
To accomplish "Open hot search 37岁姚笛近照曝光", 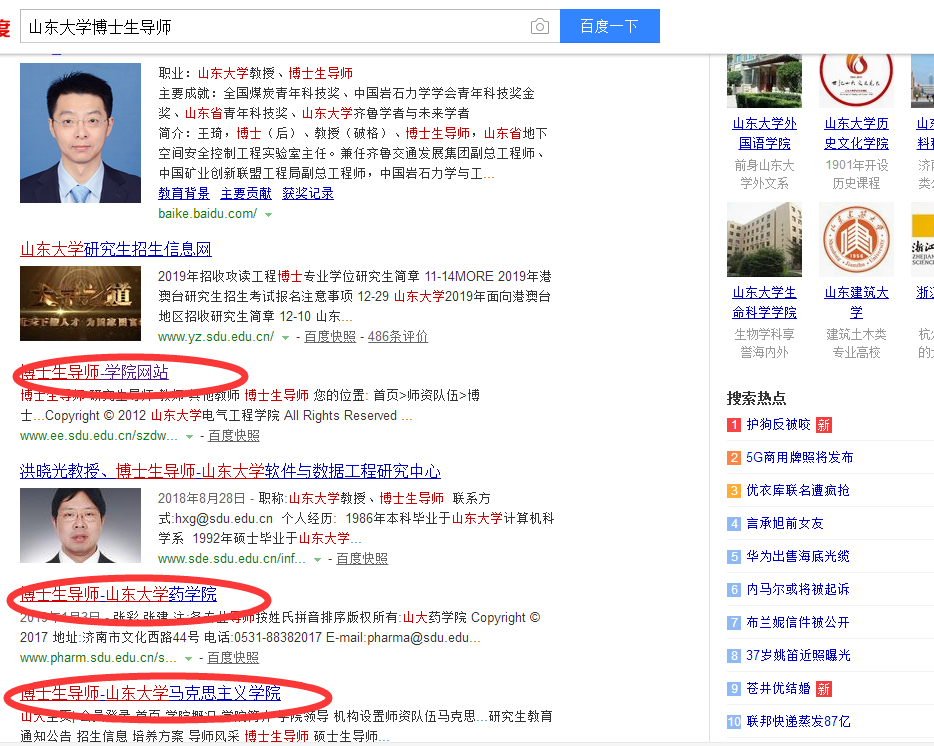I will pyautogui.click(x=798, y=655).
